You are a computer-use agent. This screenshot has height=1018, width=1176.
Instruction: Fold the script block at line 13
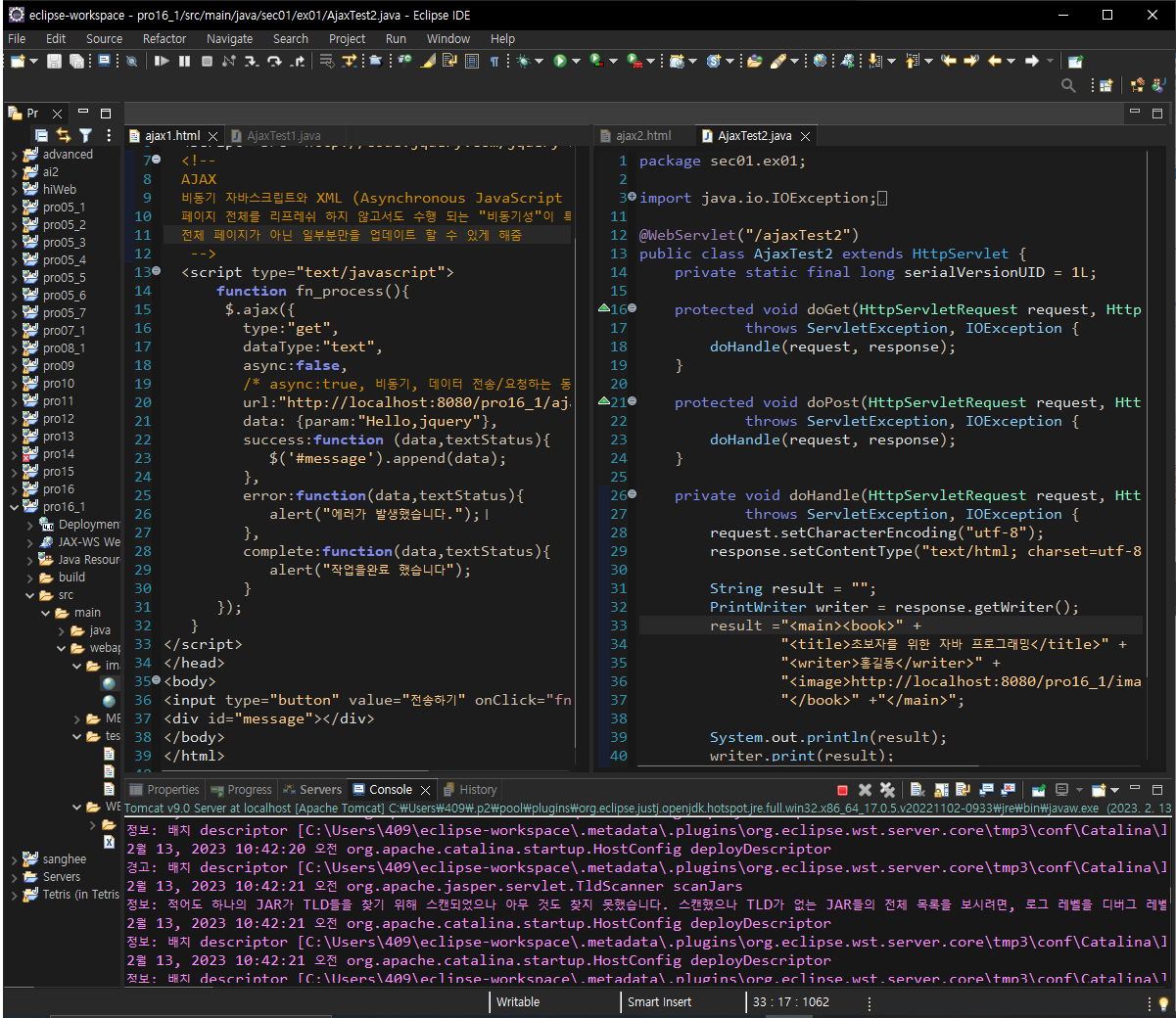pos(156,272)
